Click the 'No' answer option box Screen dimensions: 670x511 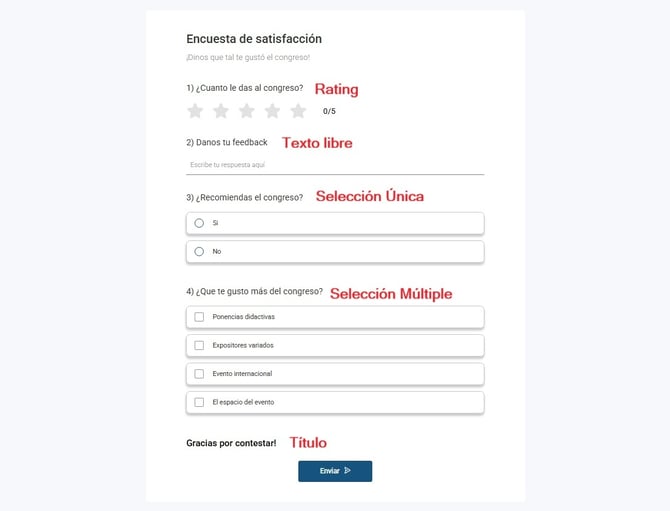tap(335, 252)
